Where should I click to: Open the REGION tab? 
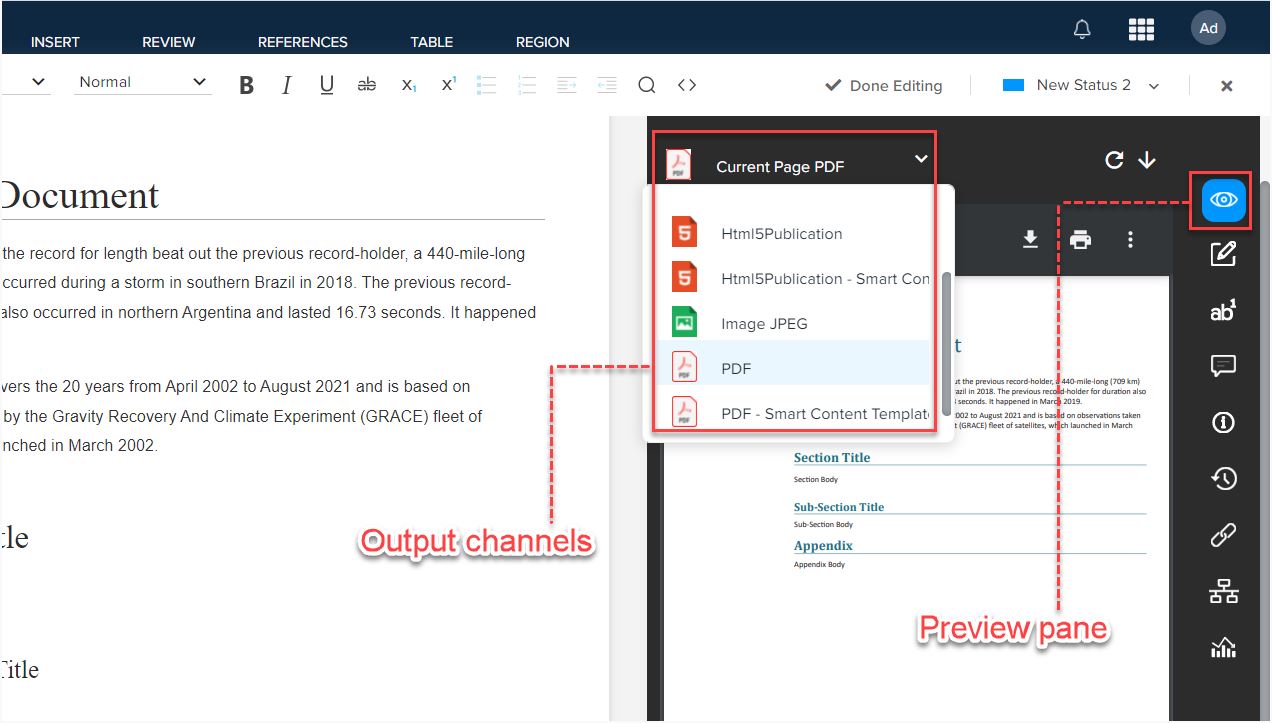(x=543, y=42)
